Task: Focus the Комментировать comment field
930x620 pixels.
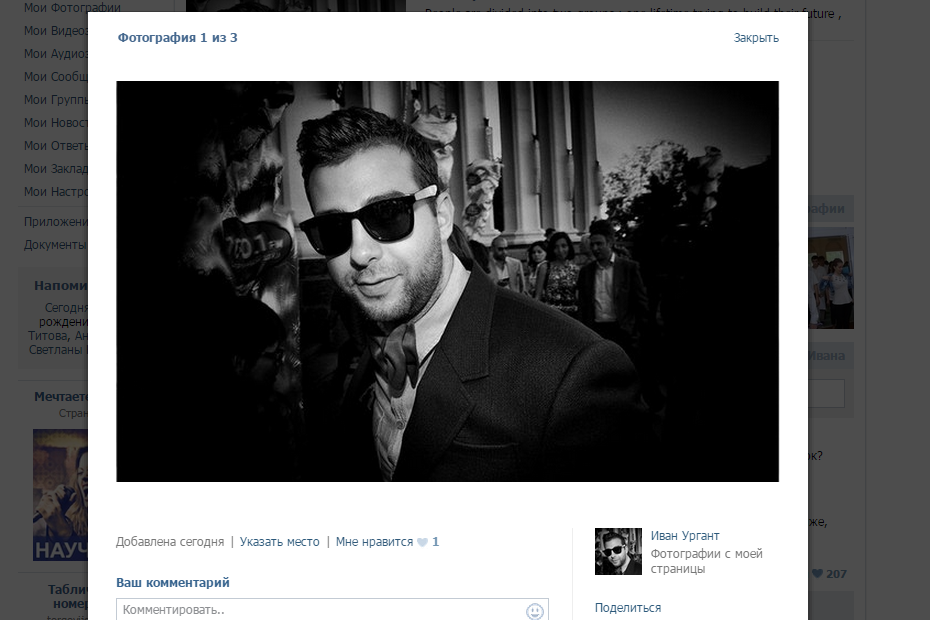Action: pyautogui.click(x=320, y=609)
